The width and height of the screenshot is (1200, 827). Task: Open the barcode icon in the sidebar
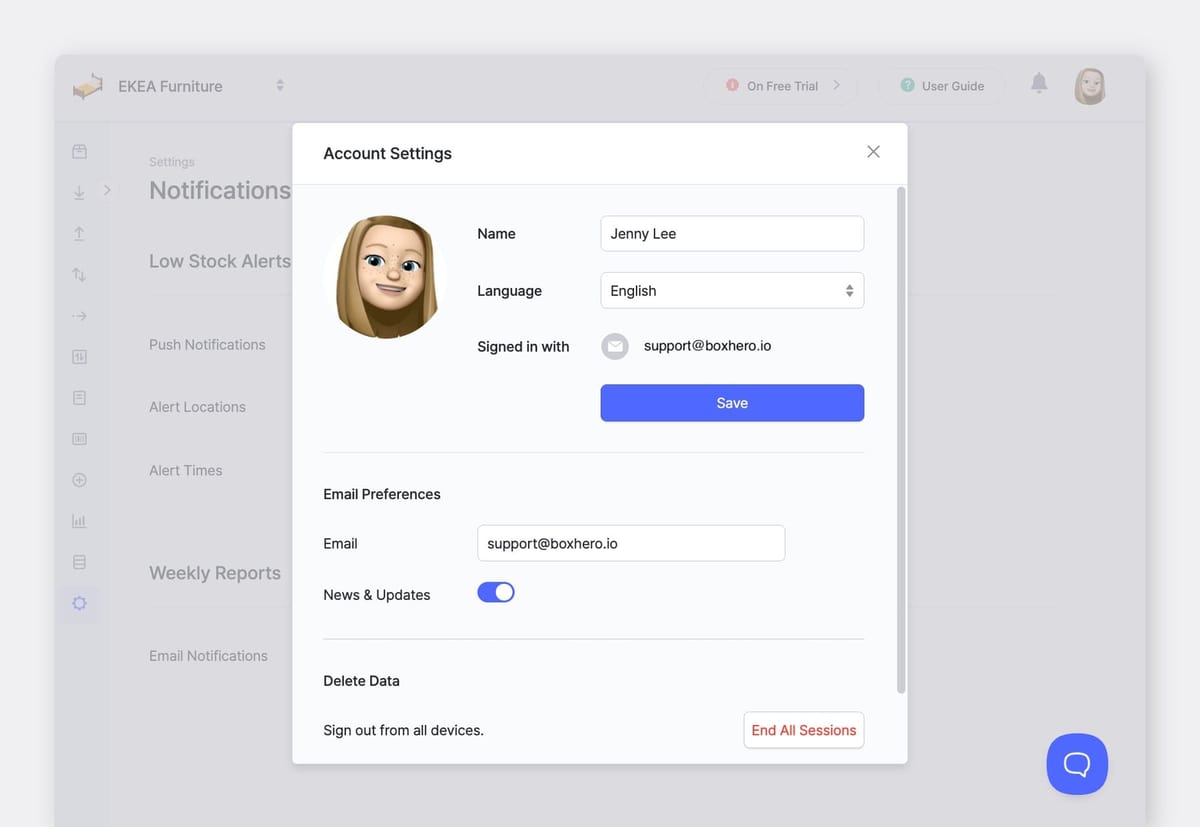(80, 439)
